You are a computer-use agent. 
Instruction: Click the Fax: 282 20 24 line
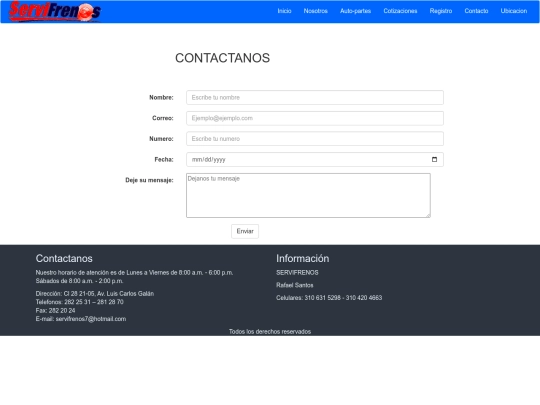coord(55,310)
